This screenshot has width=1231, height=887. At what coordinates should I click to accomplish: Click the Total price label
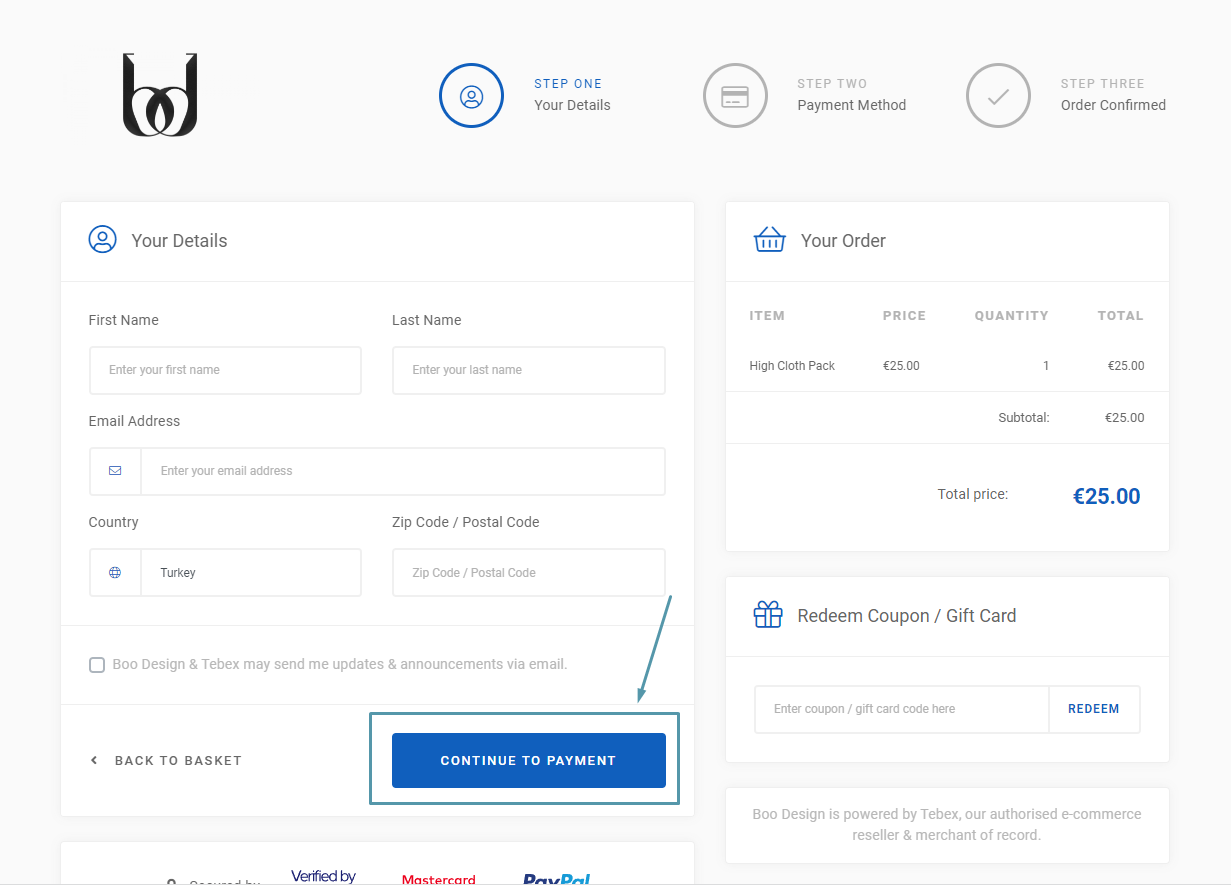pos(973,494)
